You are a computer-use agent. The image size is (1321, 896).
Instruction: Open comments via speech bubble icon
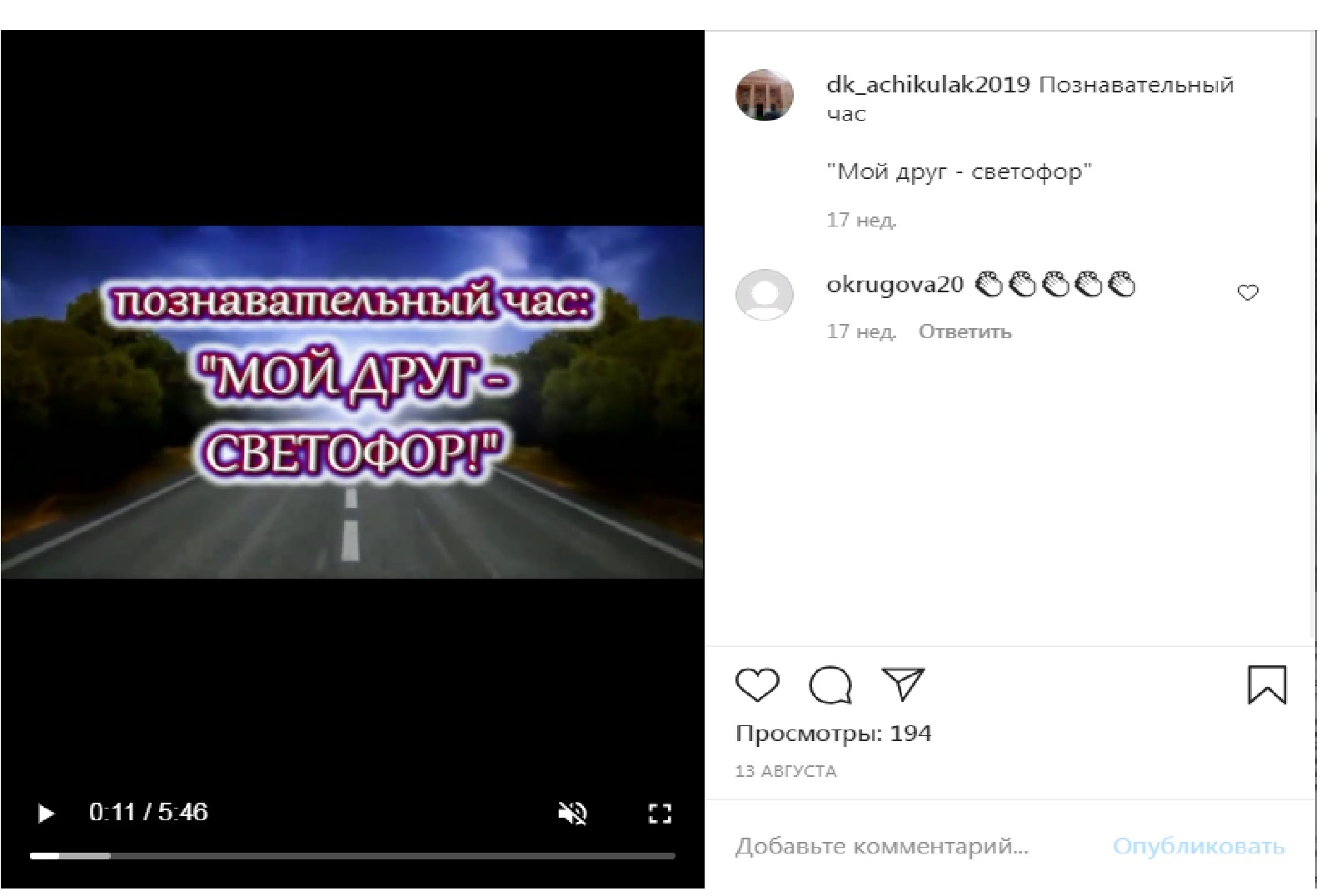tap(830, 685)
